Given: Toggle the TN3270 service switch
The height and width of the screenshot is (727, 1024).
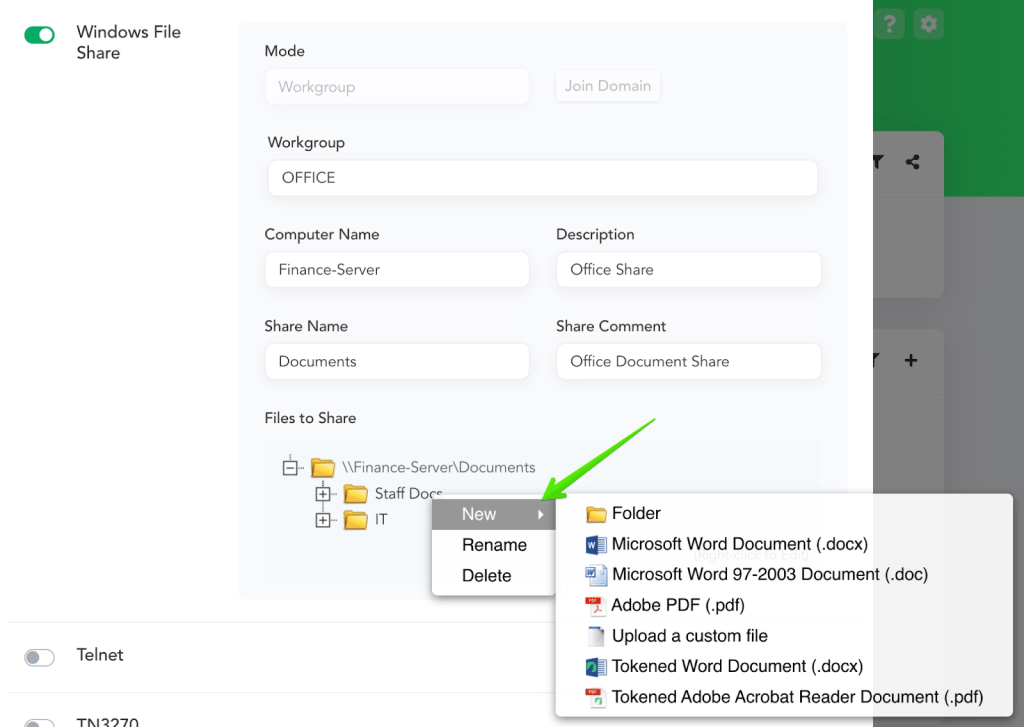Looking at the screenshot, I should click(x=40, y=722).
